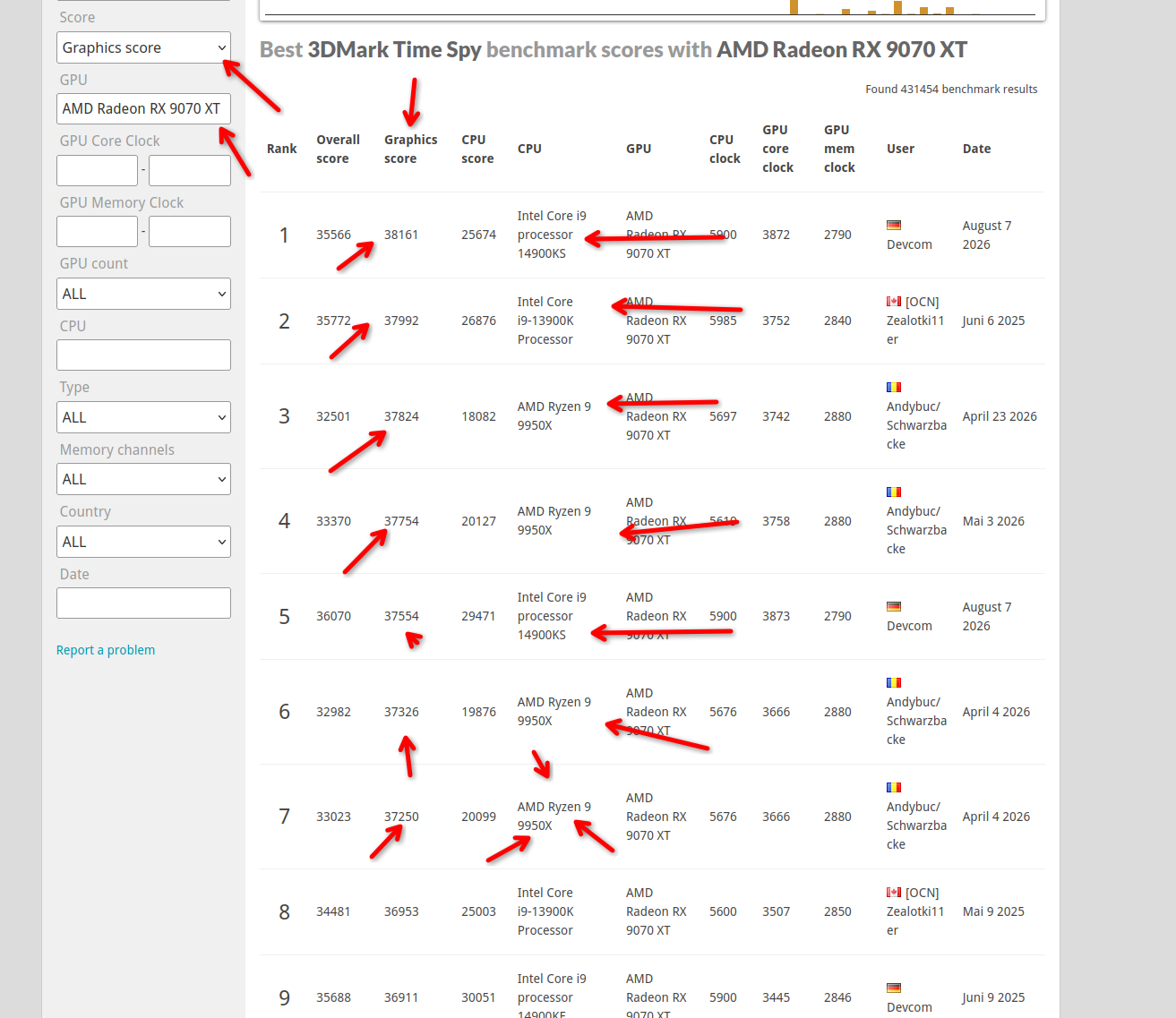The image size is (1176, 1018).
Task: Select GPU core clock value 3873
Action: pos(776,616)
